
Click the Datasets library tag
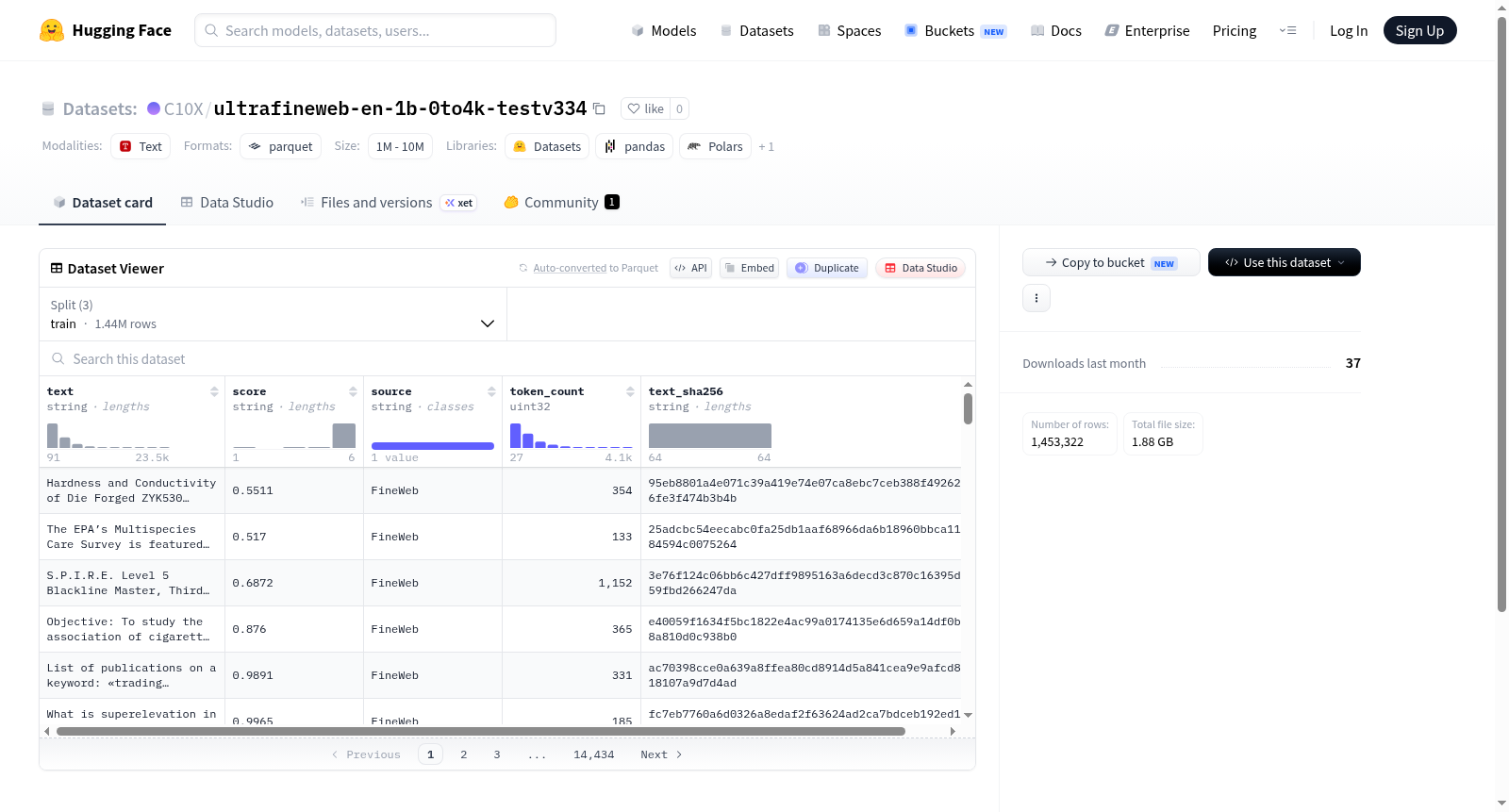pos(547,146)
